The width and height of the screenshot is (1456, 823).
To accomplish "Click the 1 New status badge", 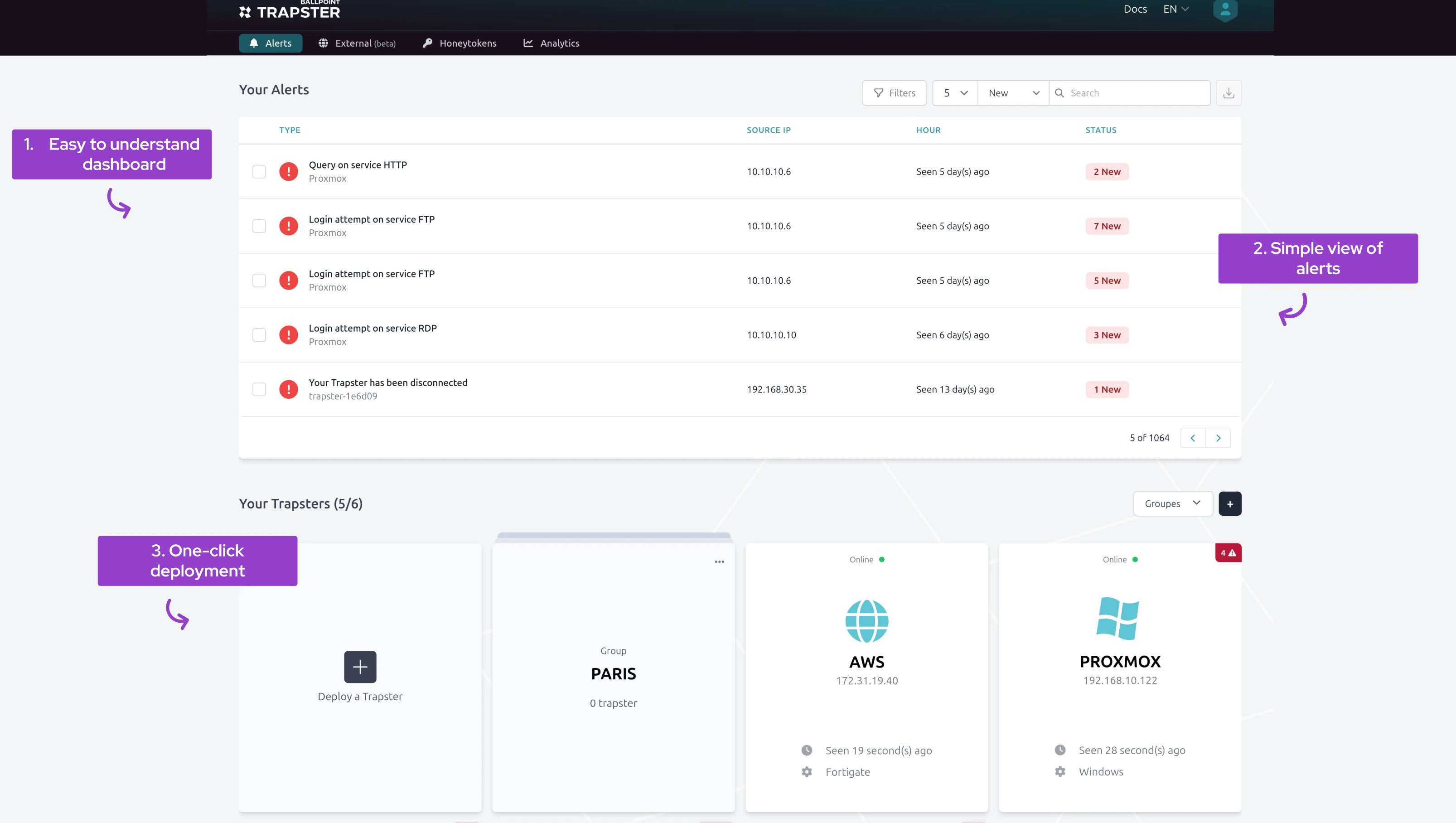I will [1107, 389].
